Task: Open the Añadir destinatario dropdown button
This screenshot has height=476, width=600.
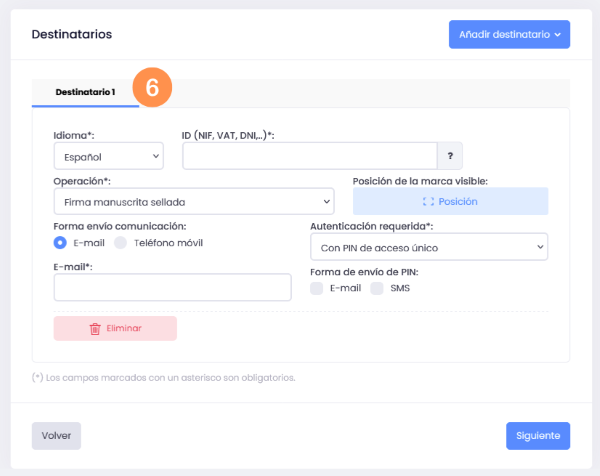Action: tap(509, 34)
